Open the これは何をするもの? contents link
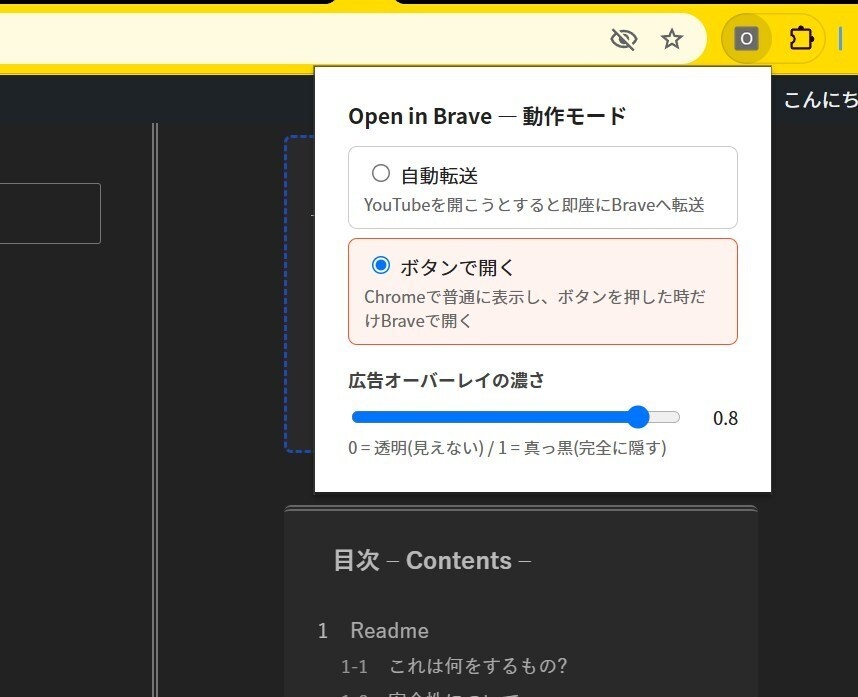The height and width of the screenshot is (697, 858). click(478, 666)
